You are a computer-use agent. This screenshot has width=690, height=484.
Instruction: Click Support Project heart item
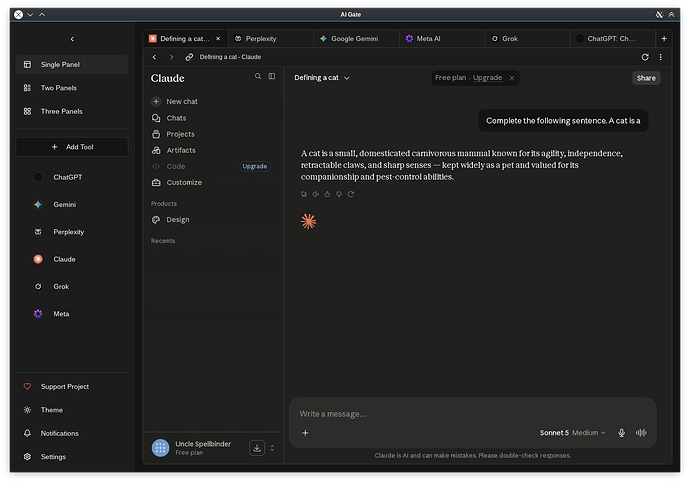[x=72, y=386]
